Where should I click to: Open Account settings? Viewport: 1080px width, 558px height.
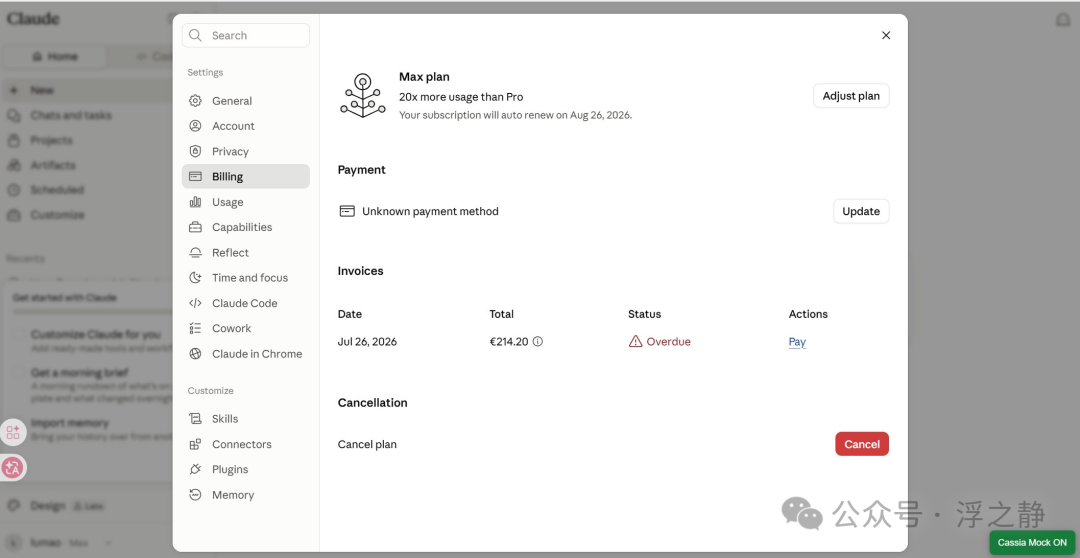tap(246, 126)
